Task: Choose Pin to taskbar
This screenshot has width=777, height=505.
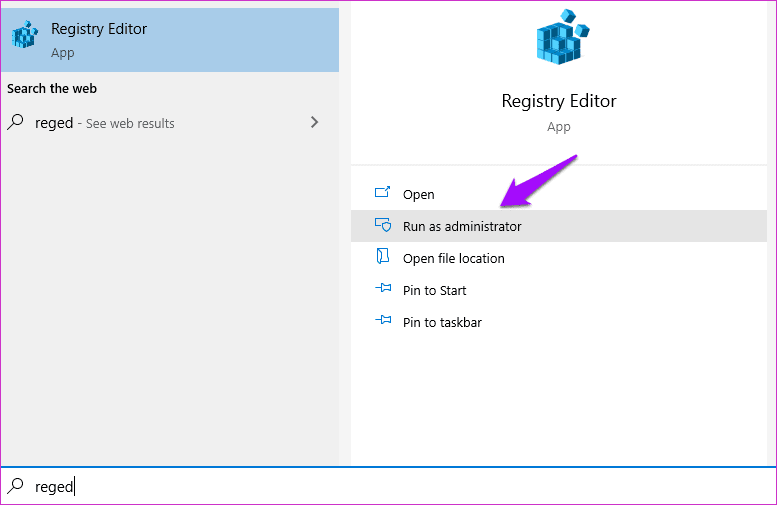Action: click(558, 322)
